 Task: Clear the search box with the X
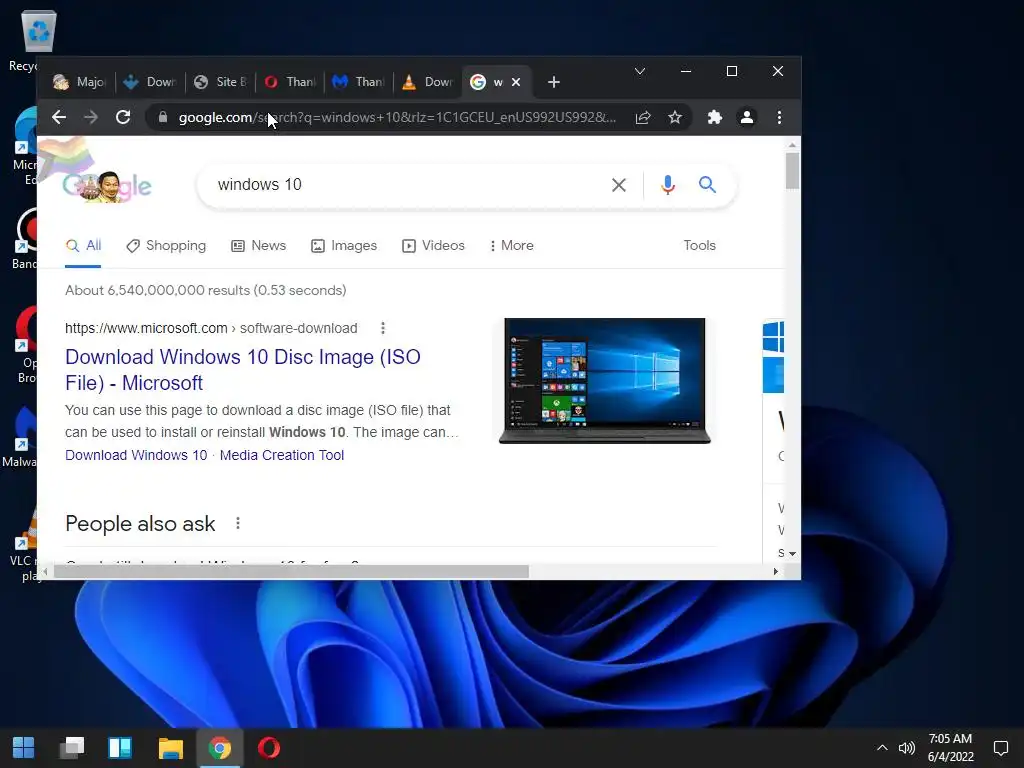coord(618,185)
